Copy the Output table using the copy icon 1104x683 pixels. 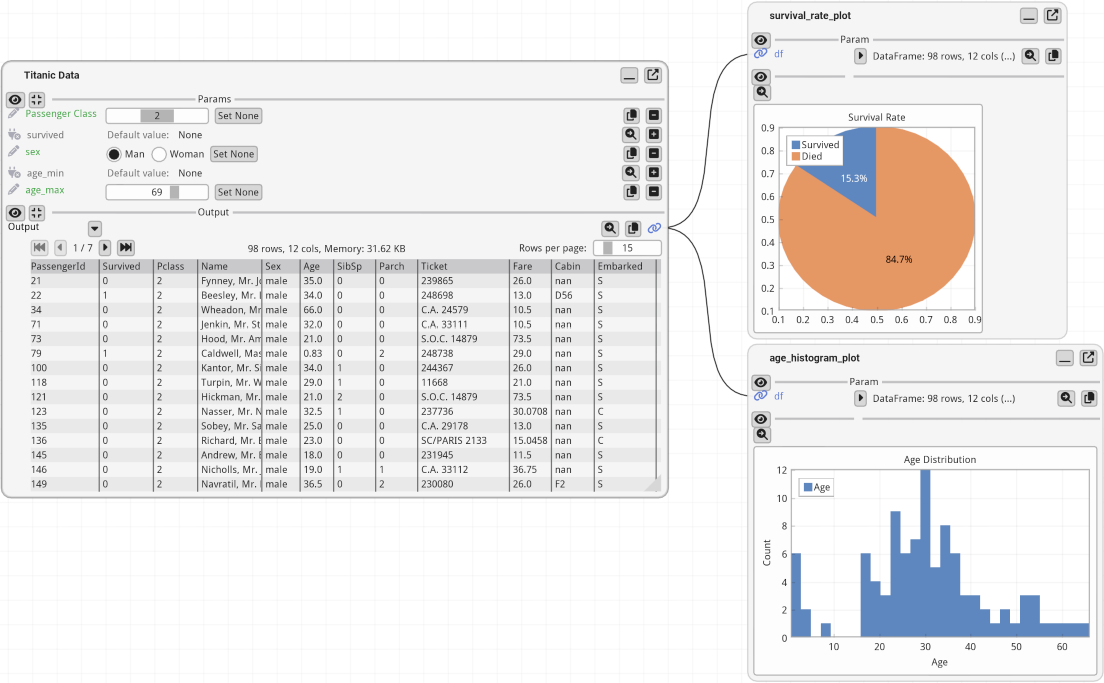tap(631, 228)
